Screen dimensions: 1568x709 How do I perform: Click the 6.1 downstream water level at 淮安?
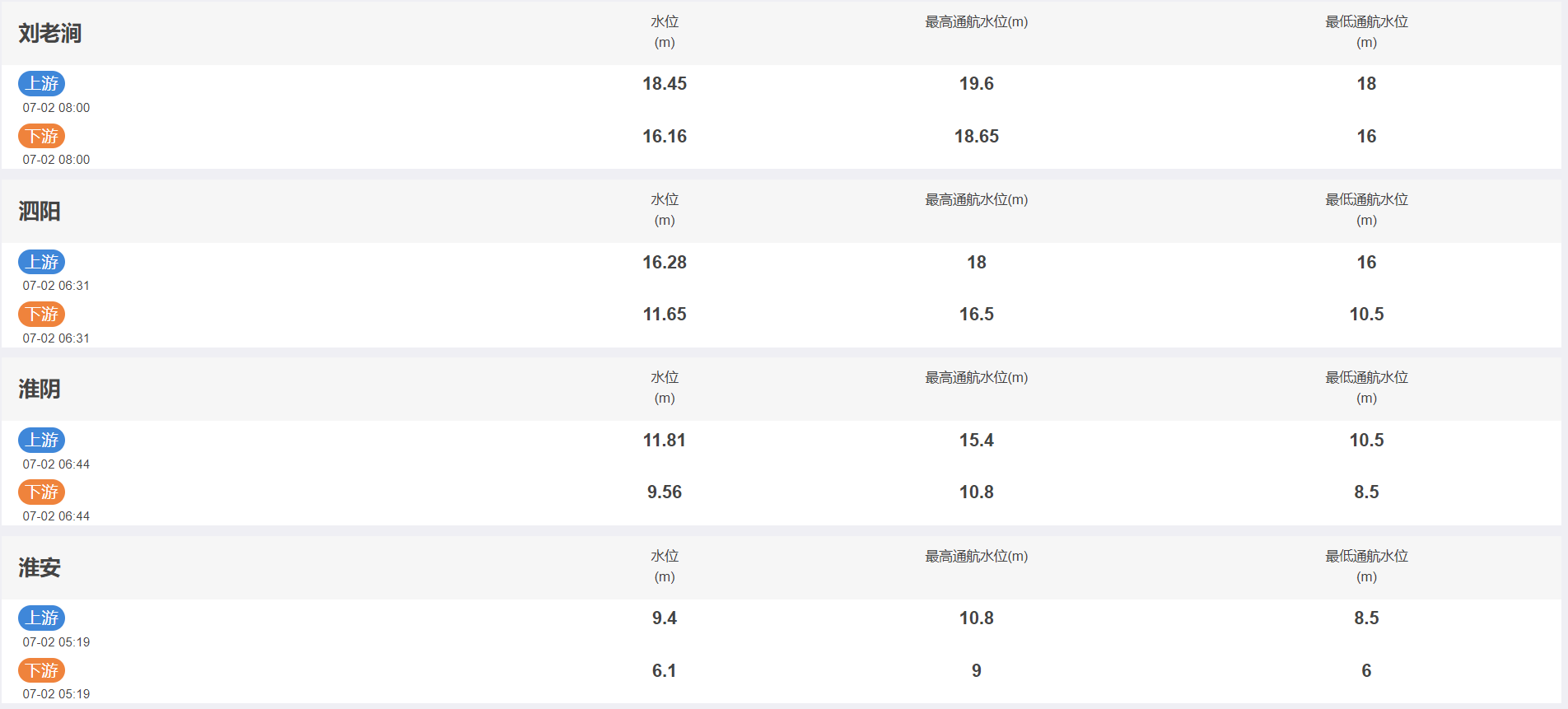[x=665, y=670]
